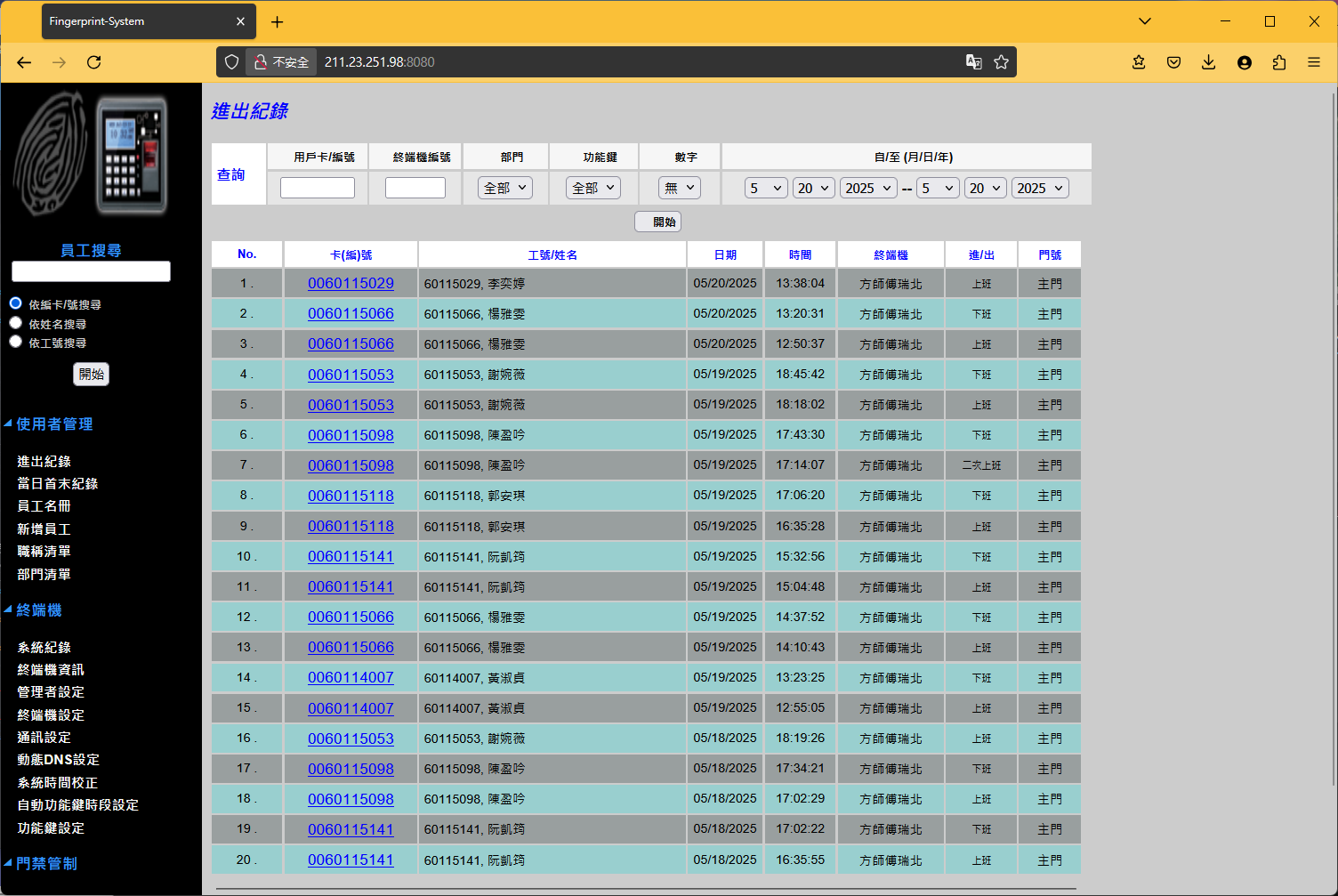The width and height of the screenshot is (1338, 896).
Task: Click the fingerprint device logo image
Action: click(x=90, y=153)
